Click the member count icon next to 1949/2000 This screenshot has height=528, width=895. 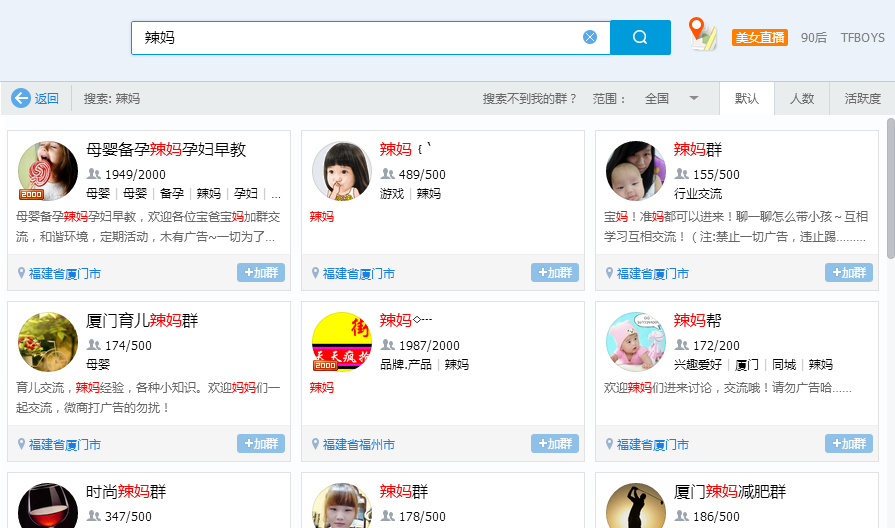(x=94, y=174)
